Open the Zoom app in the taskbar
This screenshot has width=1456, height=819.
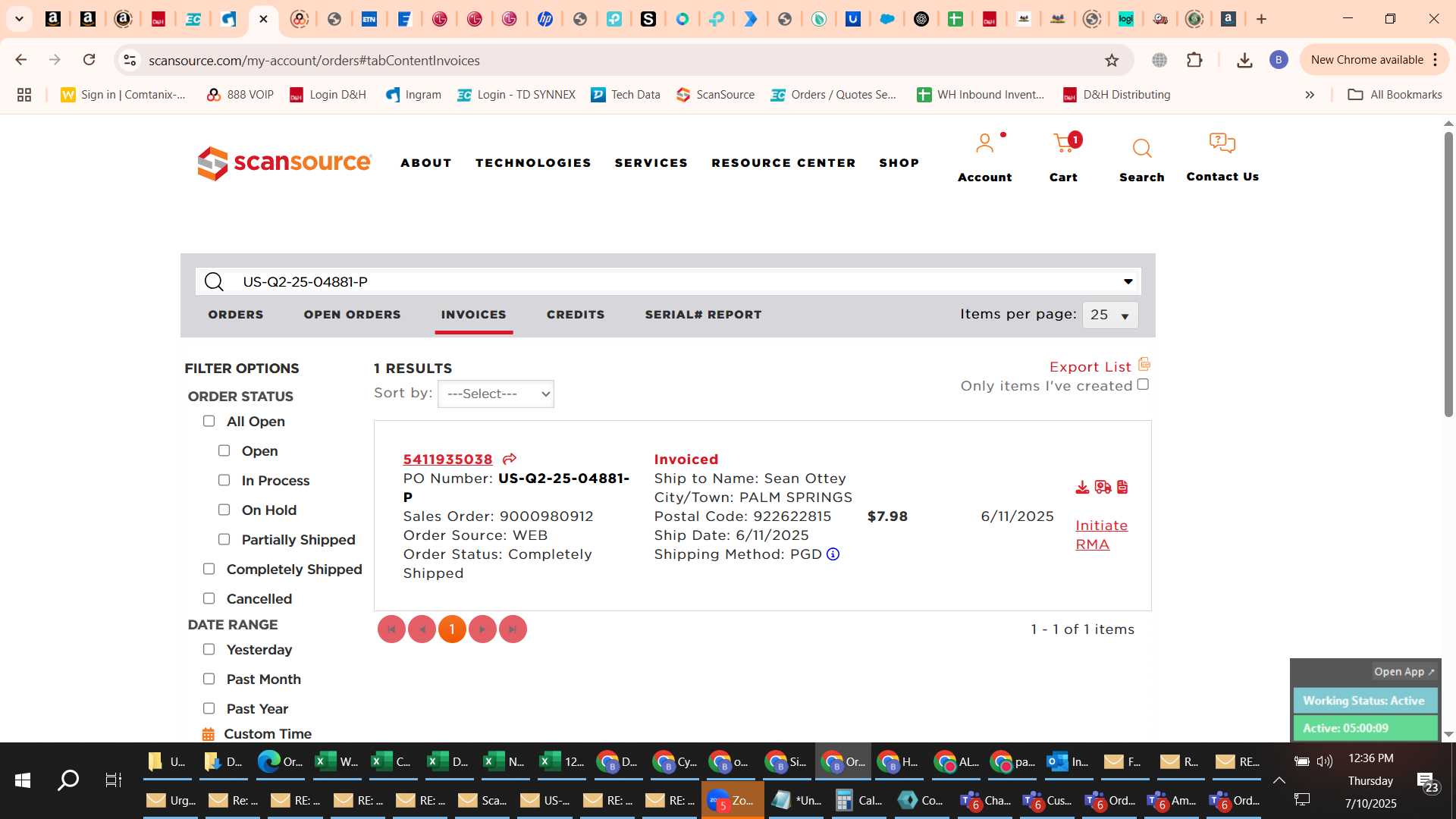733,800
